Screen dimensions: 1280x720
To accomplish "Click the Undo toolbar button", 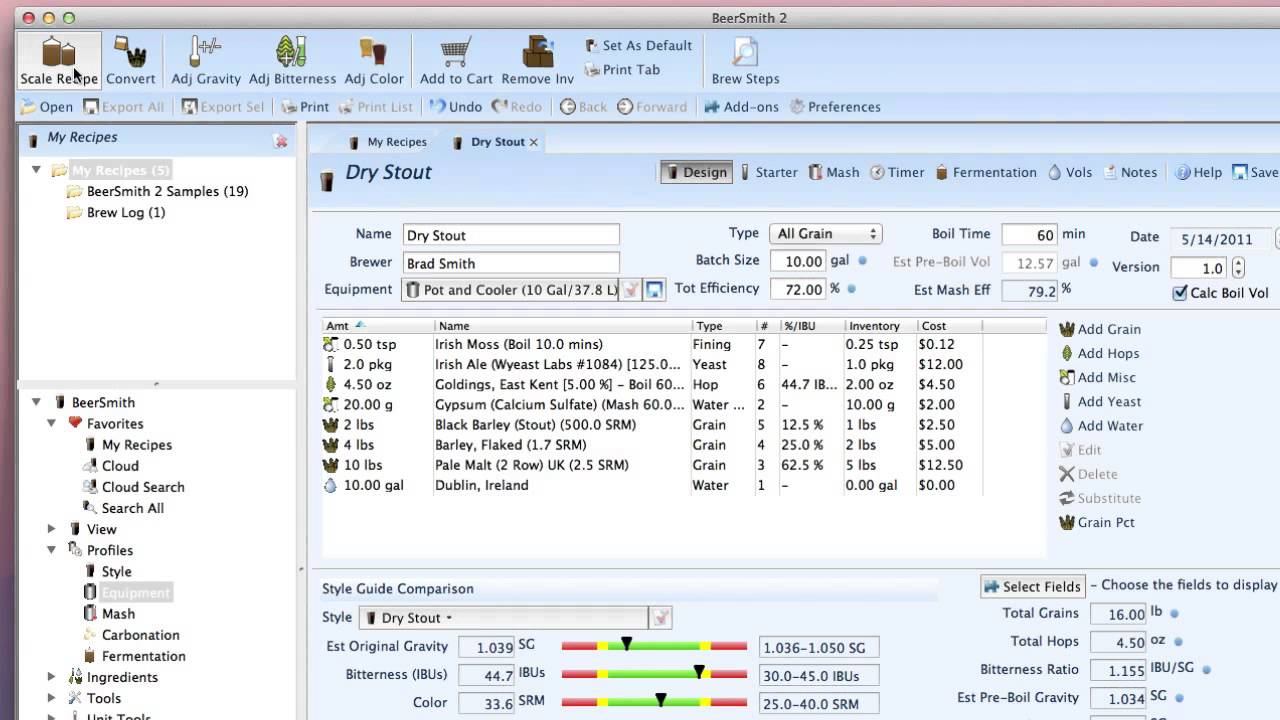I will [455, 107].
